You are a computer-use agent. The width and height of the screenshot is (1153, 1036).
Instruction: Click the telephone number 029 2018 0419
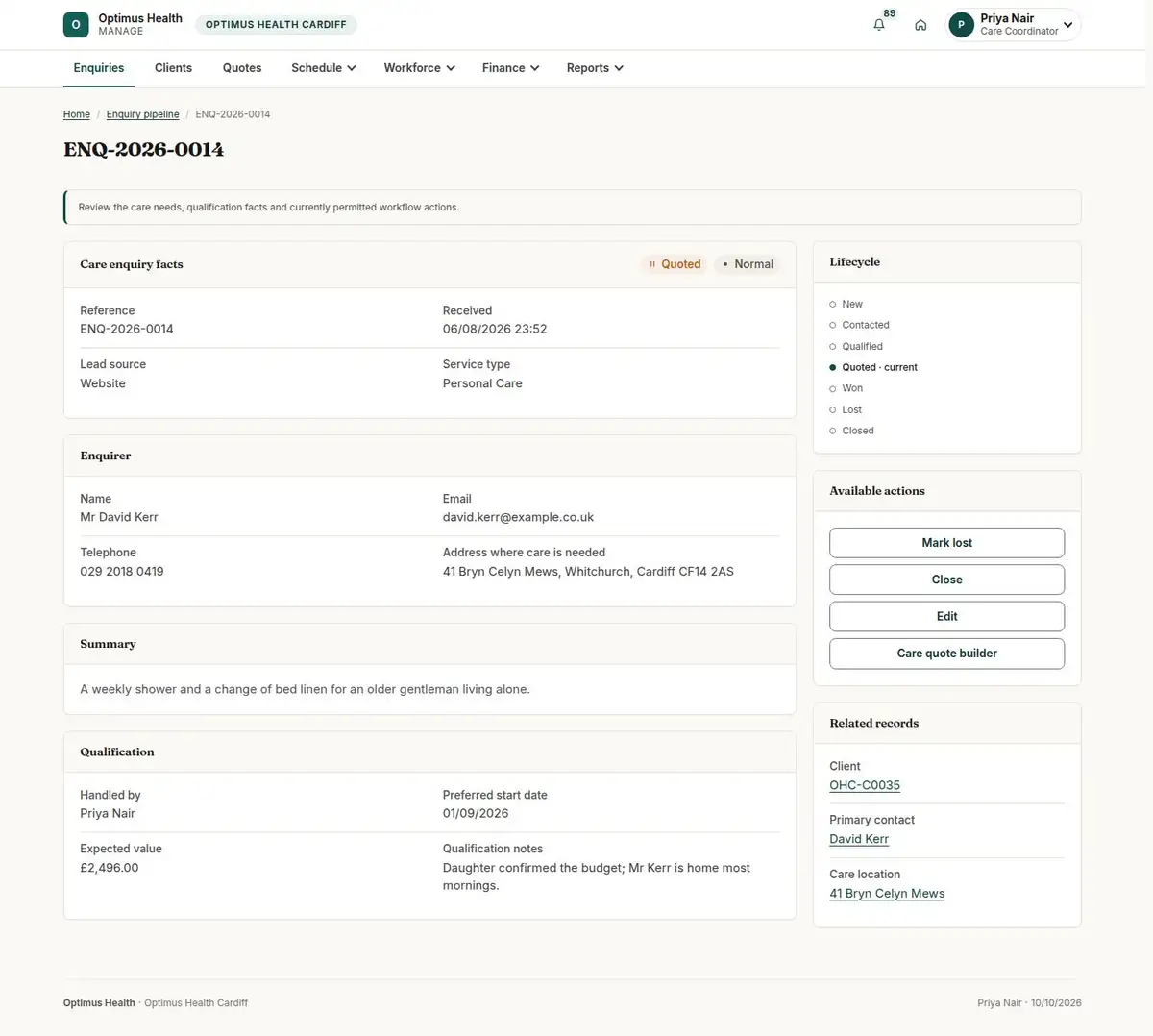pos(122,571)
